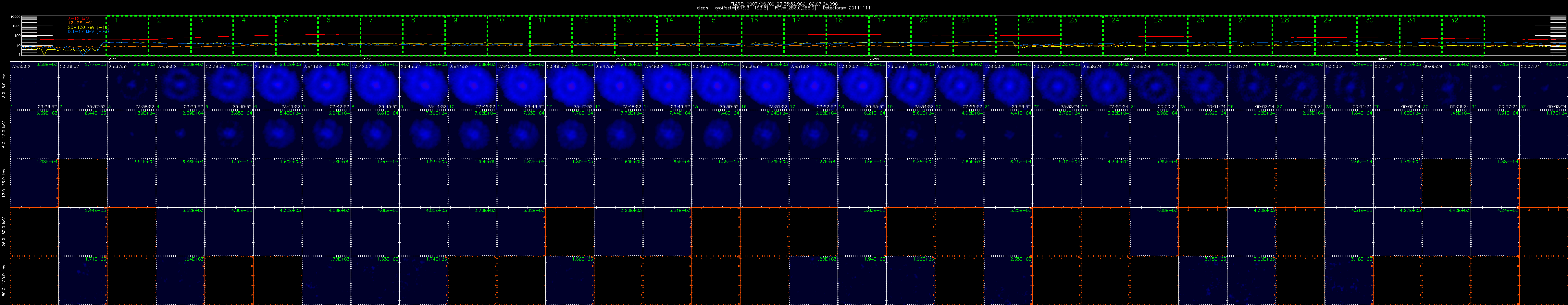The width and height of the screenshot is (1568, 305).
Task: Click the 23:54 time axis label
Action: point(874,58)
